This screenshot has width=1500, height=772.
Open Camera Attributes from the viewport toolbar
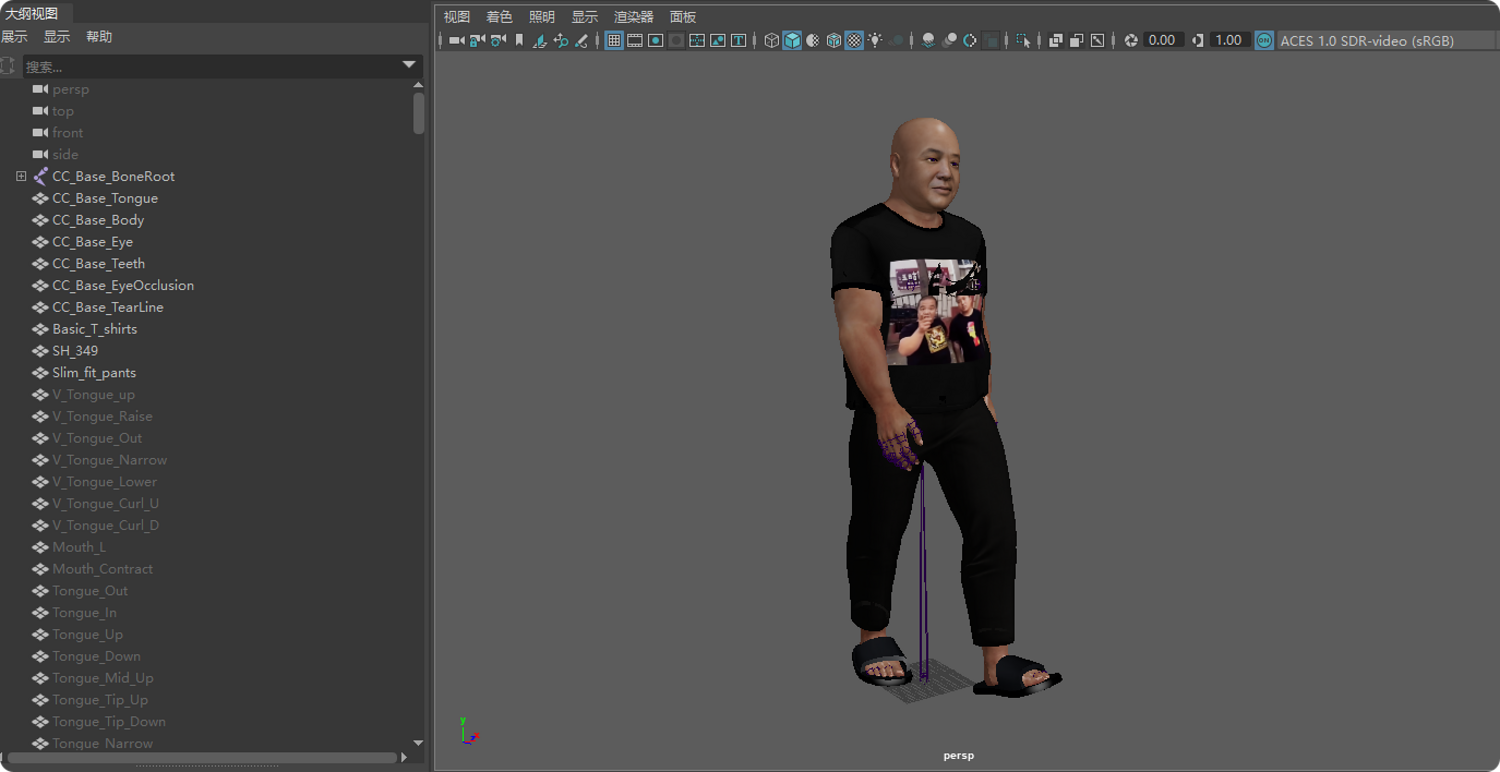pyautogui.click(x=498, y=41)
